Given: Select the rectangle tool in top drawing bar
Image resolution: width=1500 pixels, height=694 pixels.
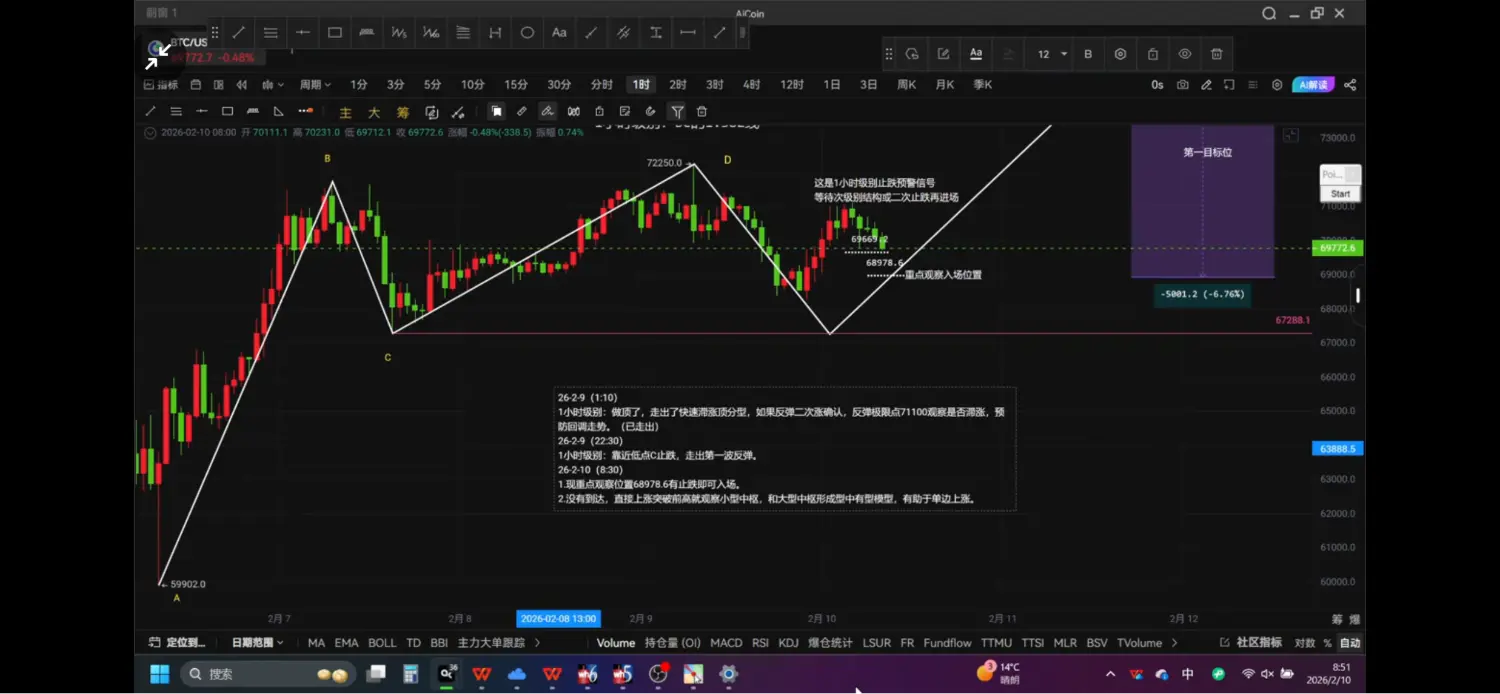Looking at the screenshot, I should point(335,33).
